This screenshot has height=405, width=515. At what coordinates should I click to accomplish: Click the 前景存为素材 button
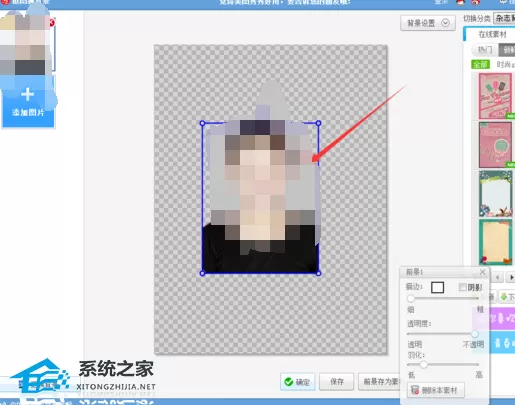point(380,382)
